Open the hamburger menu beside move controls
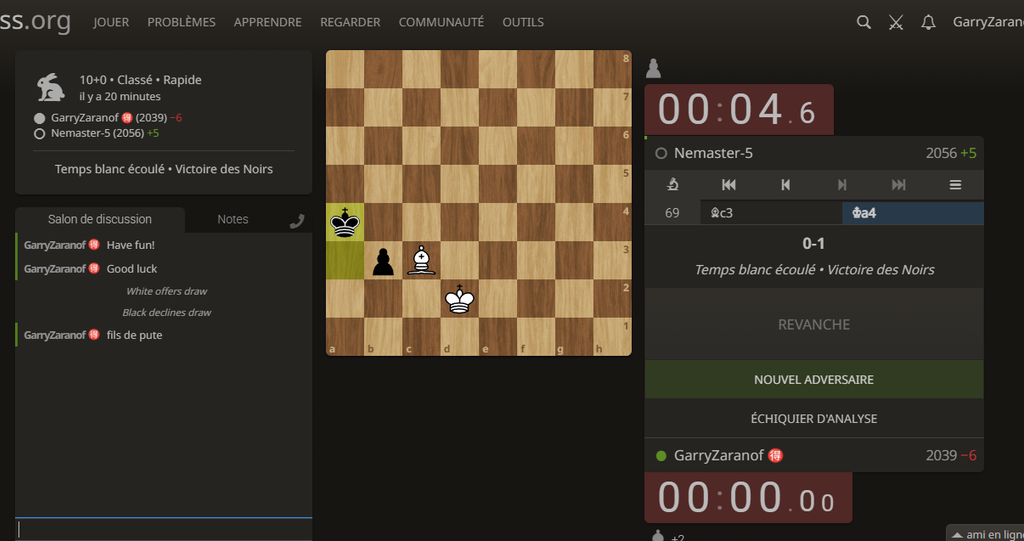The image size is (1024, 541). [955, 185]
